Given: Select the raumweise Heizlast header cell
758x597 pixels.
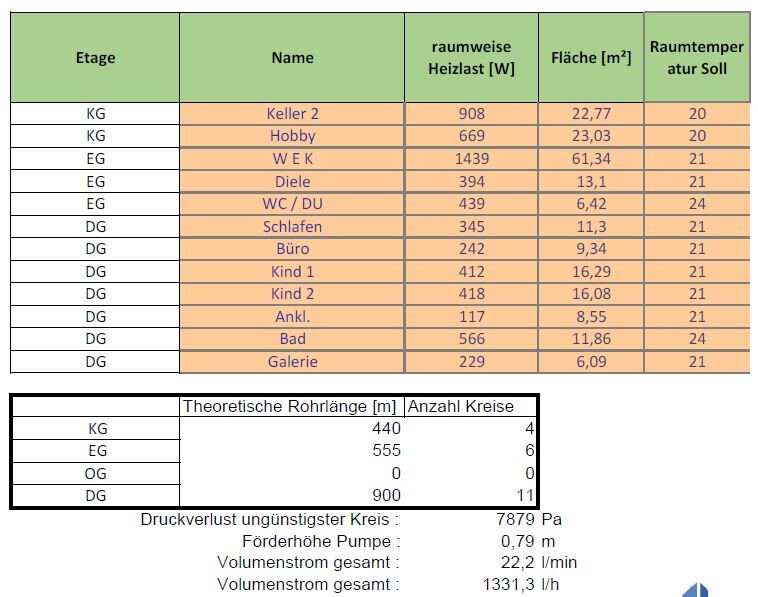Looking at the screenshot, I should [x=471, y=58].
